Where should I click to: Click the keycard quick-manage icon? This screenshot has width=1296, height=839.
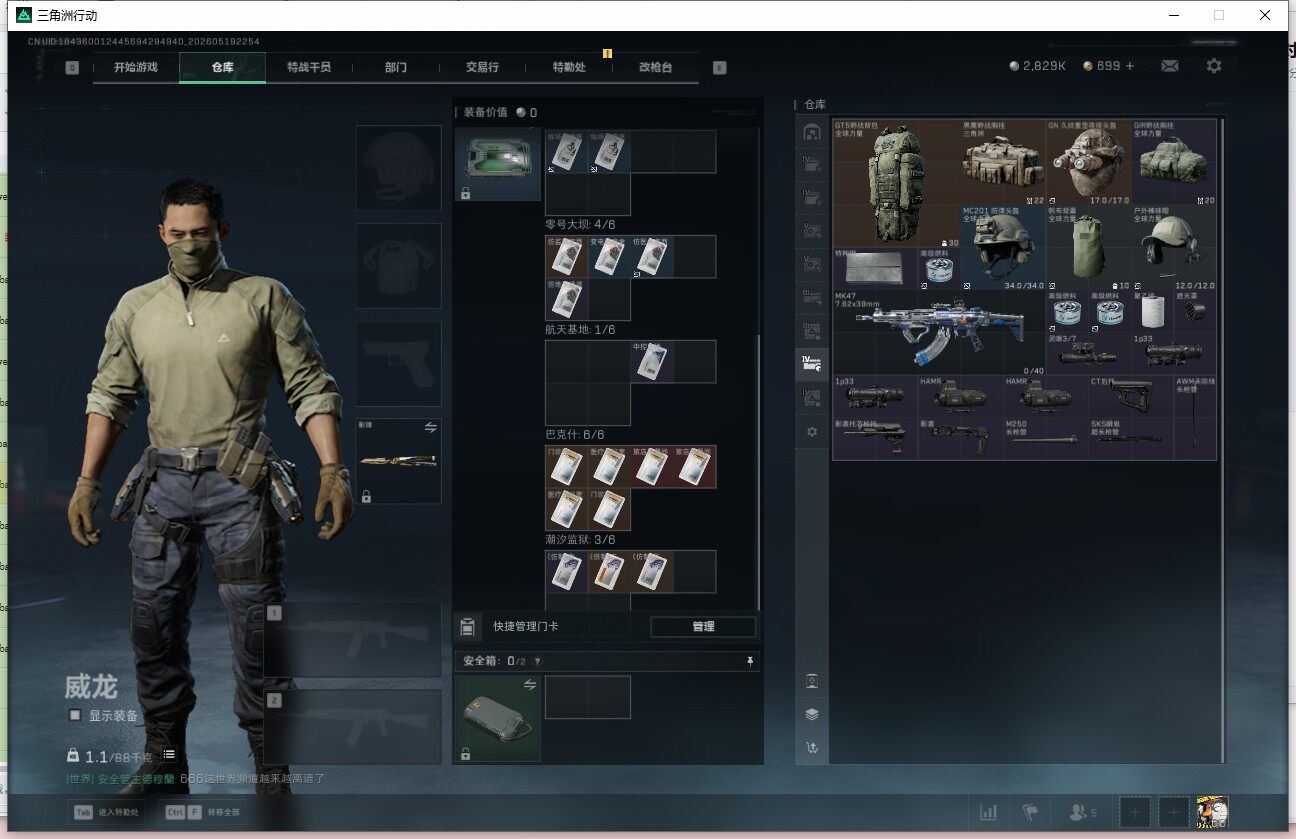(467, 627)
